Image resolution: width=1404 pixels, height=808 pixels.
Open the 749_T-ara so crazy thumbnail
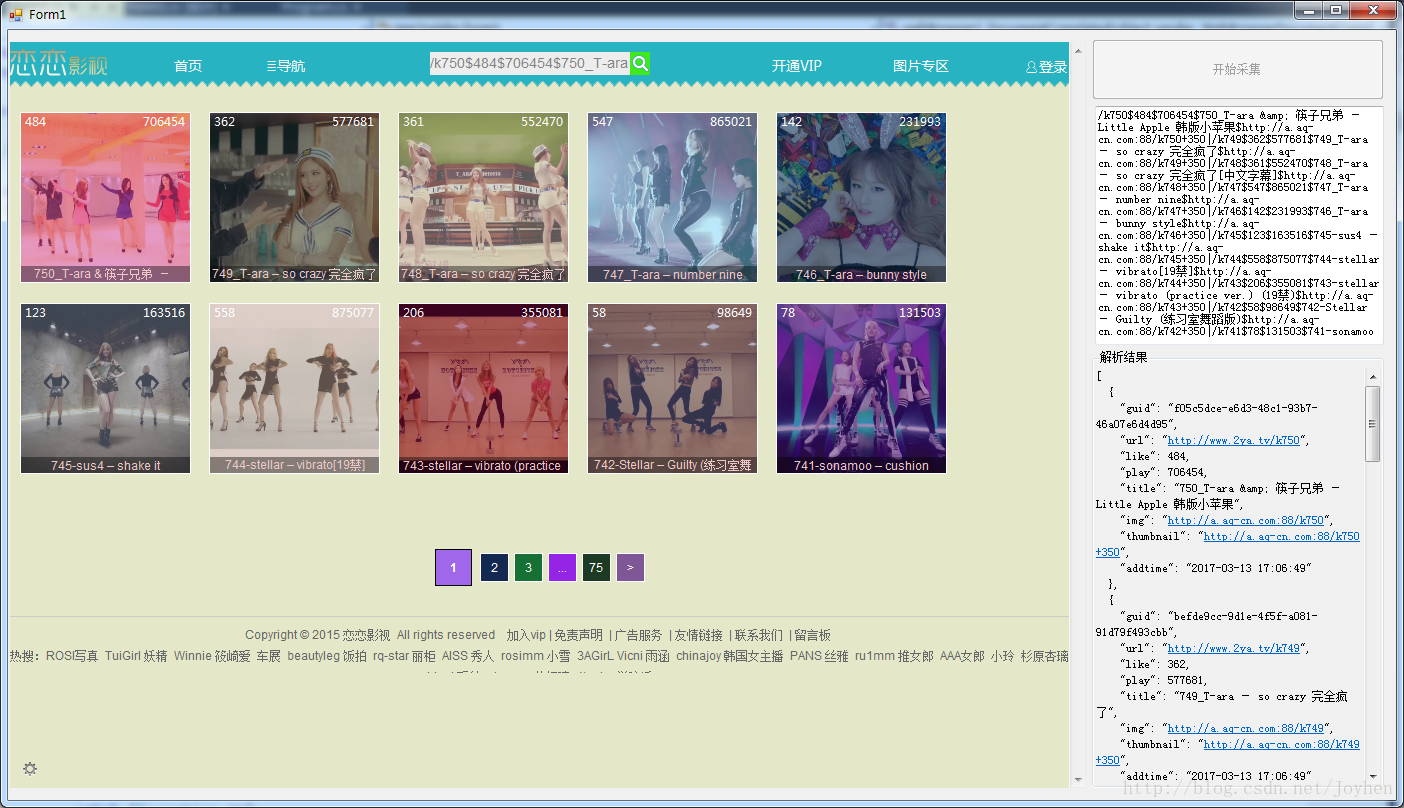click(x=294, y=198)
